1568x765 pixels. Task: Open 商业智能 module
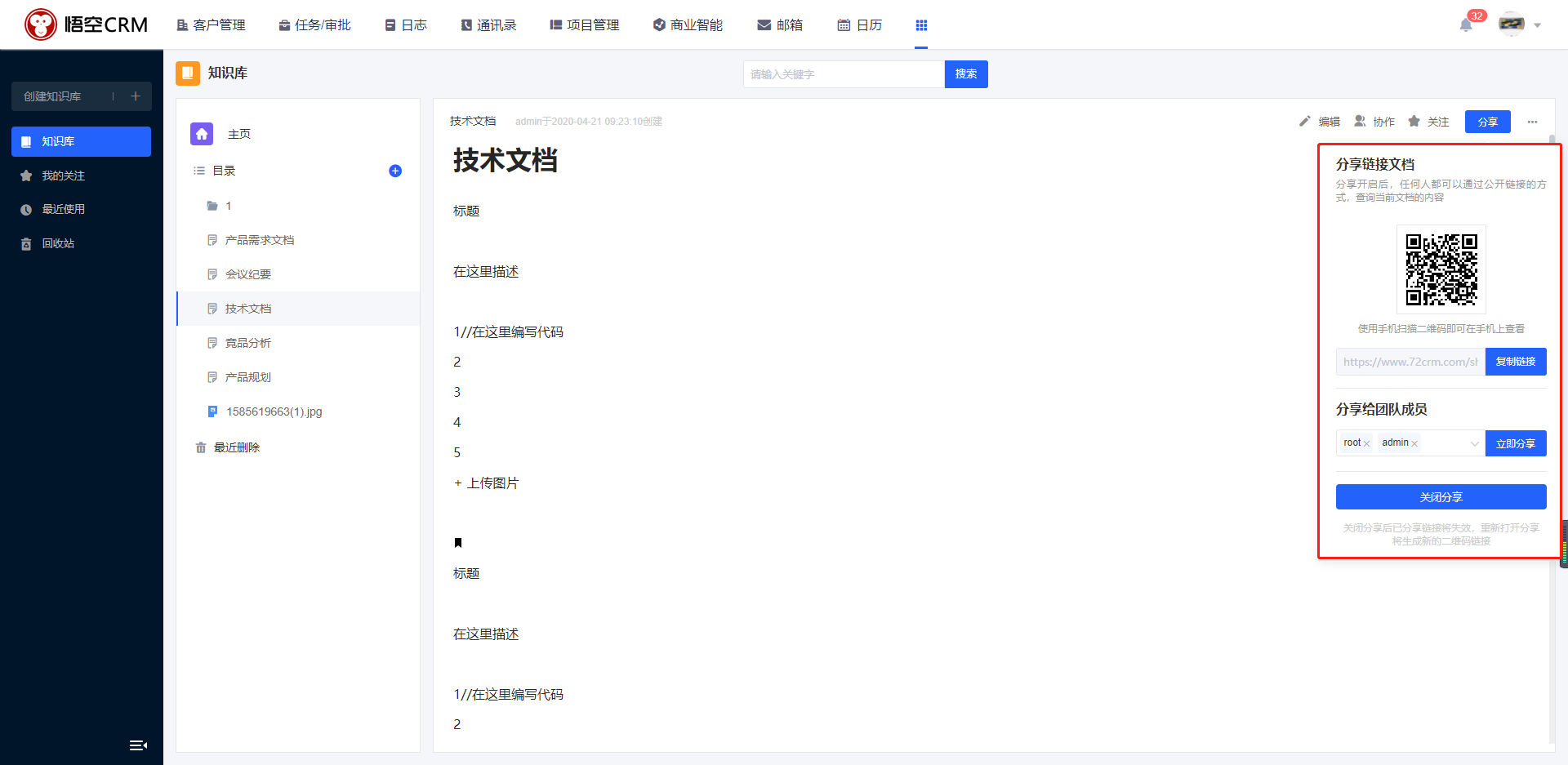tap(688, 25)
